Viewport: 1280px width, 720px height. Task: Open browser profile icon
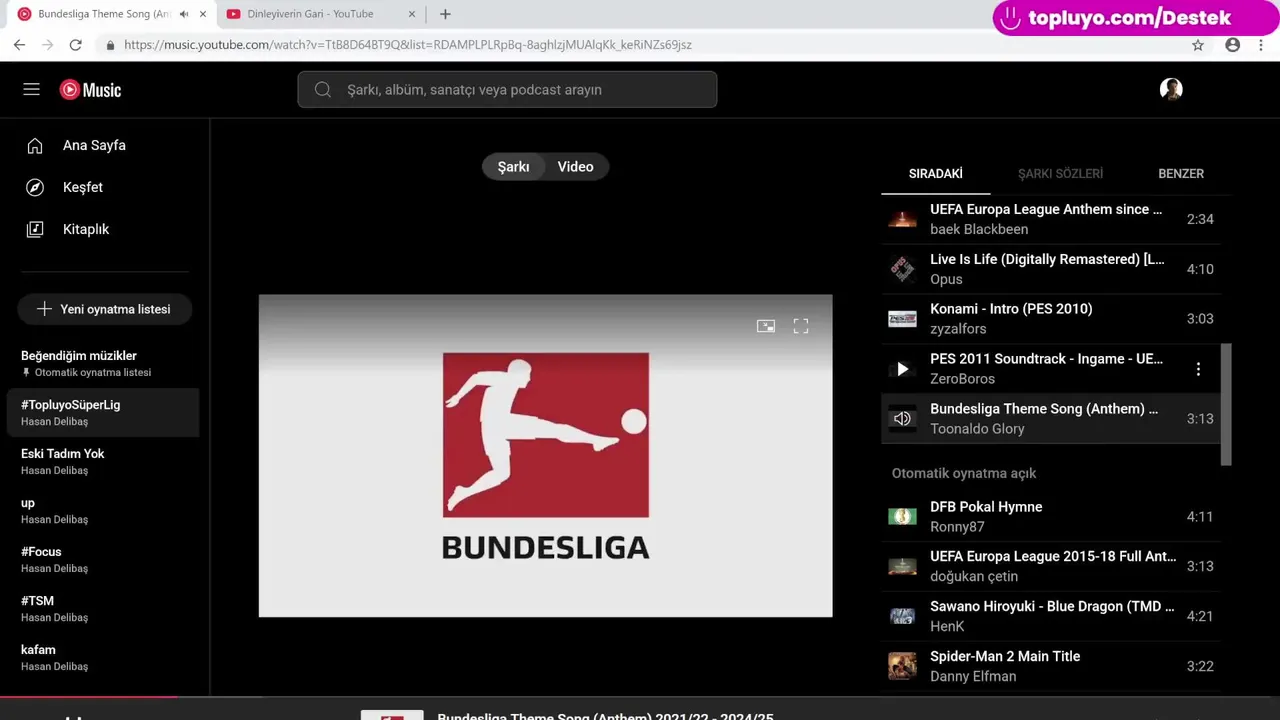tap(1233, 45)
